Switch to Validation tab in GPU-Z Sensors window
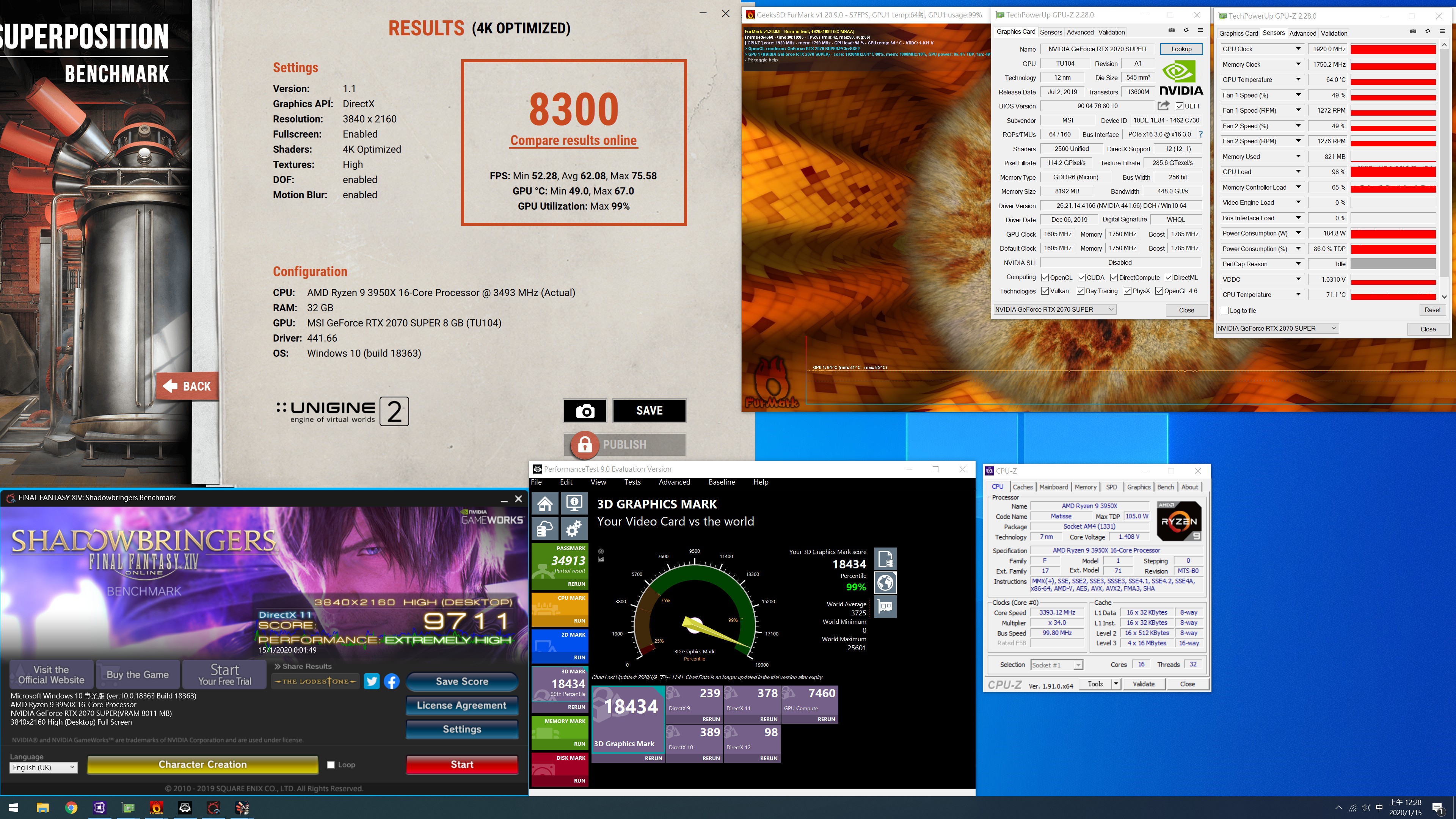Image resolution: width=1456 pixels, height=819 pixels. pyautogui.click(x=1334, y=33)
